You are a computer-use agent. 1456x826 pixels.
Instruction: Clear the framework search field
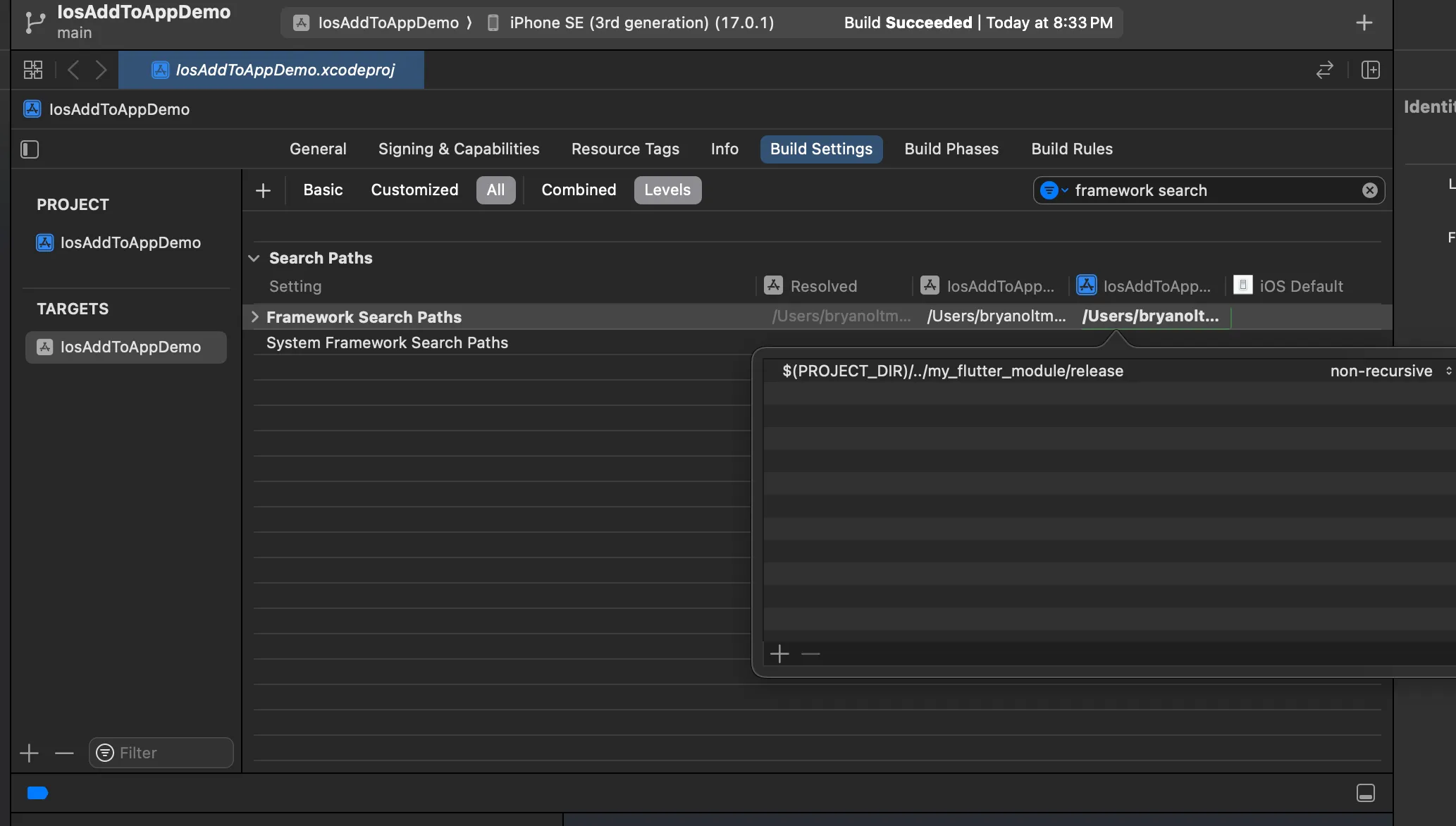1369,190
